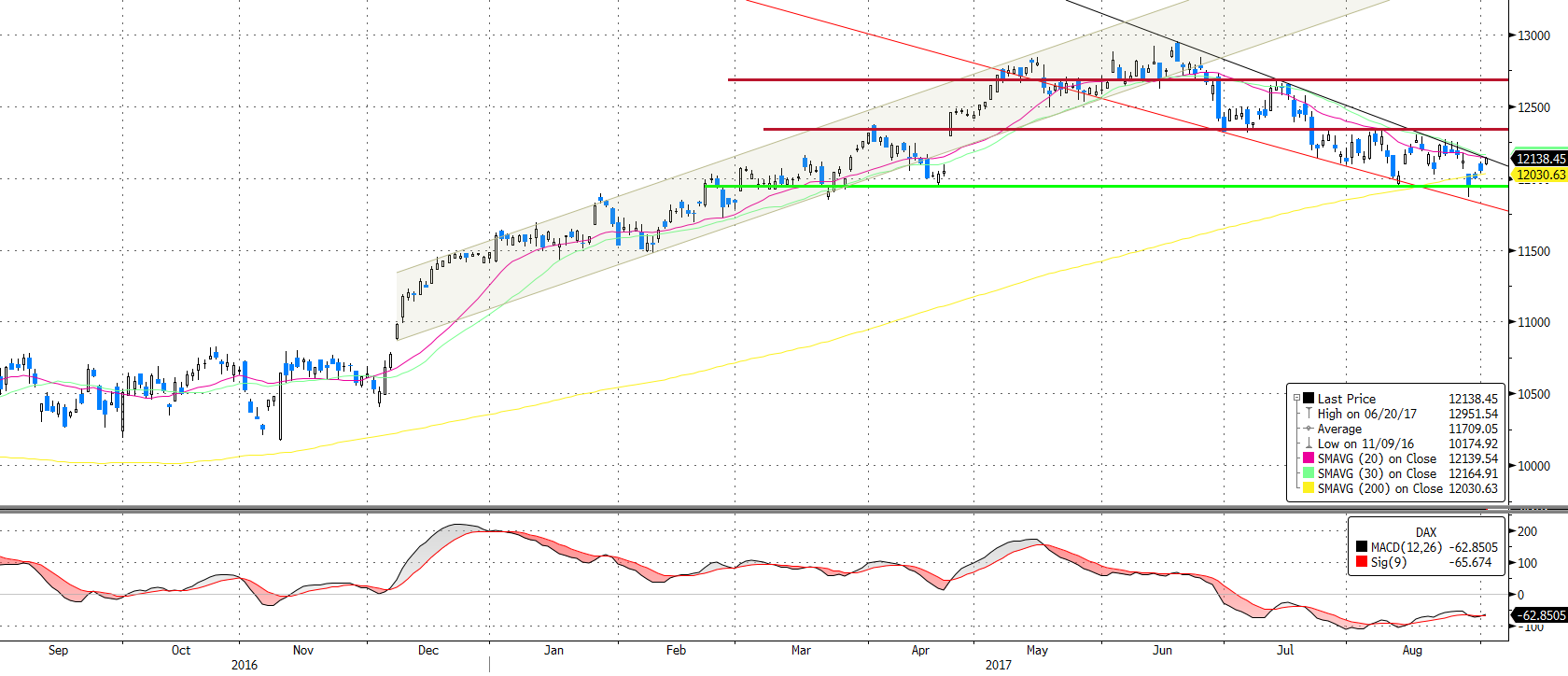Collapse the price legend tree box

coord(1296,398)
